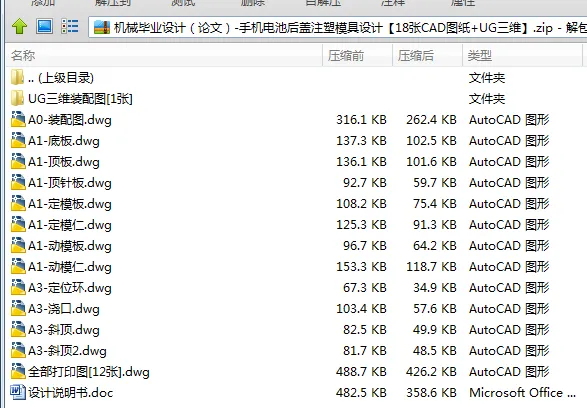Select file name A1-顶针板.dwg
Image resolution: width=587 pixels, height=408 pixels.
70,183
